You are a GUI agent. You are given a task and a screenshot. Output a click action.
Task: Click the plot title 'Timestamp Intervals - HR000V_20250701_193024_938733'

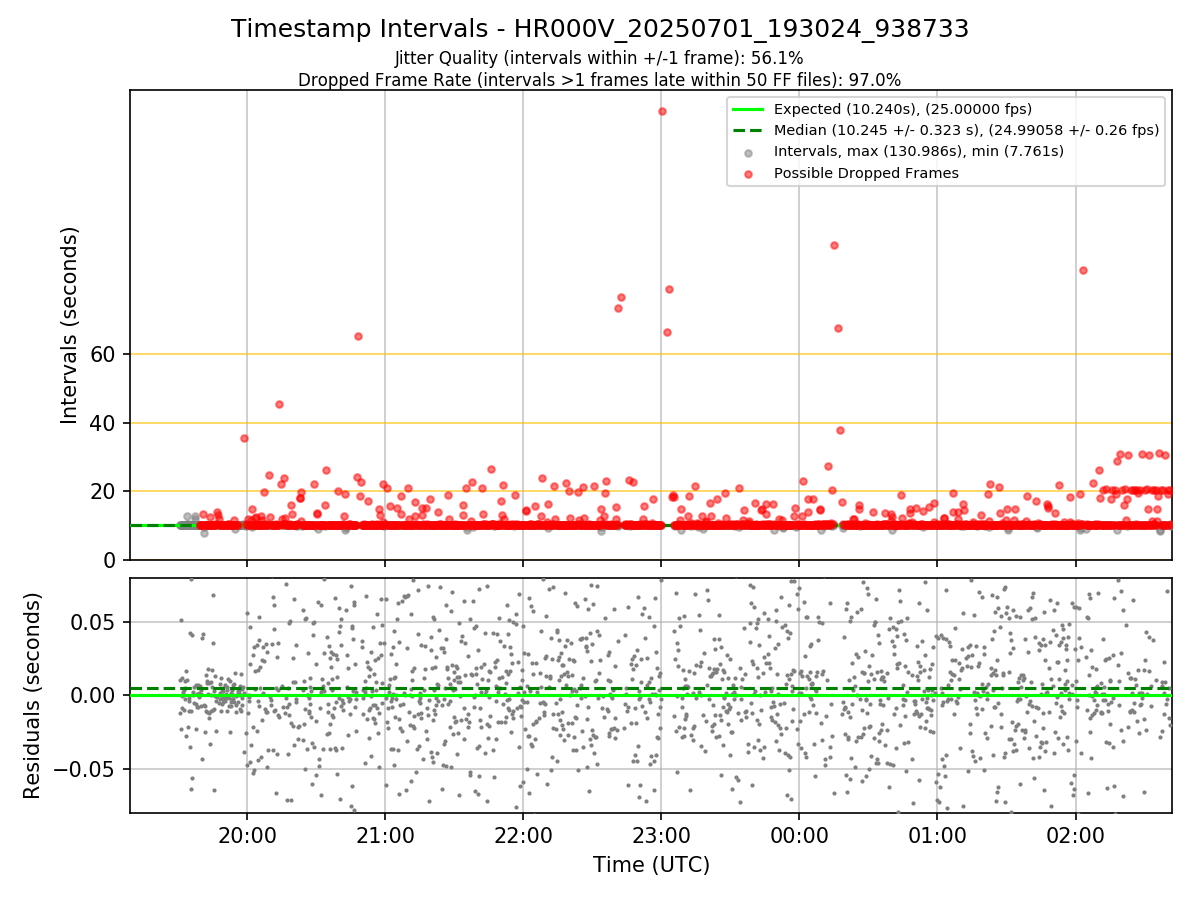pos(600,29)
